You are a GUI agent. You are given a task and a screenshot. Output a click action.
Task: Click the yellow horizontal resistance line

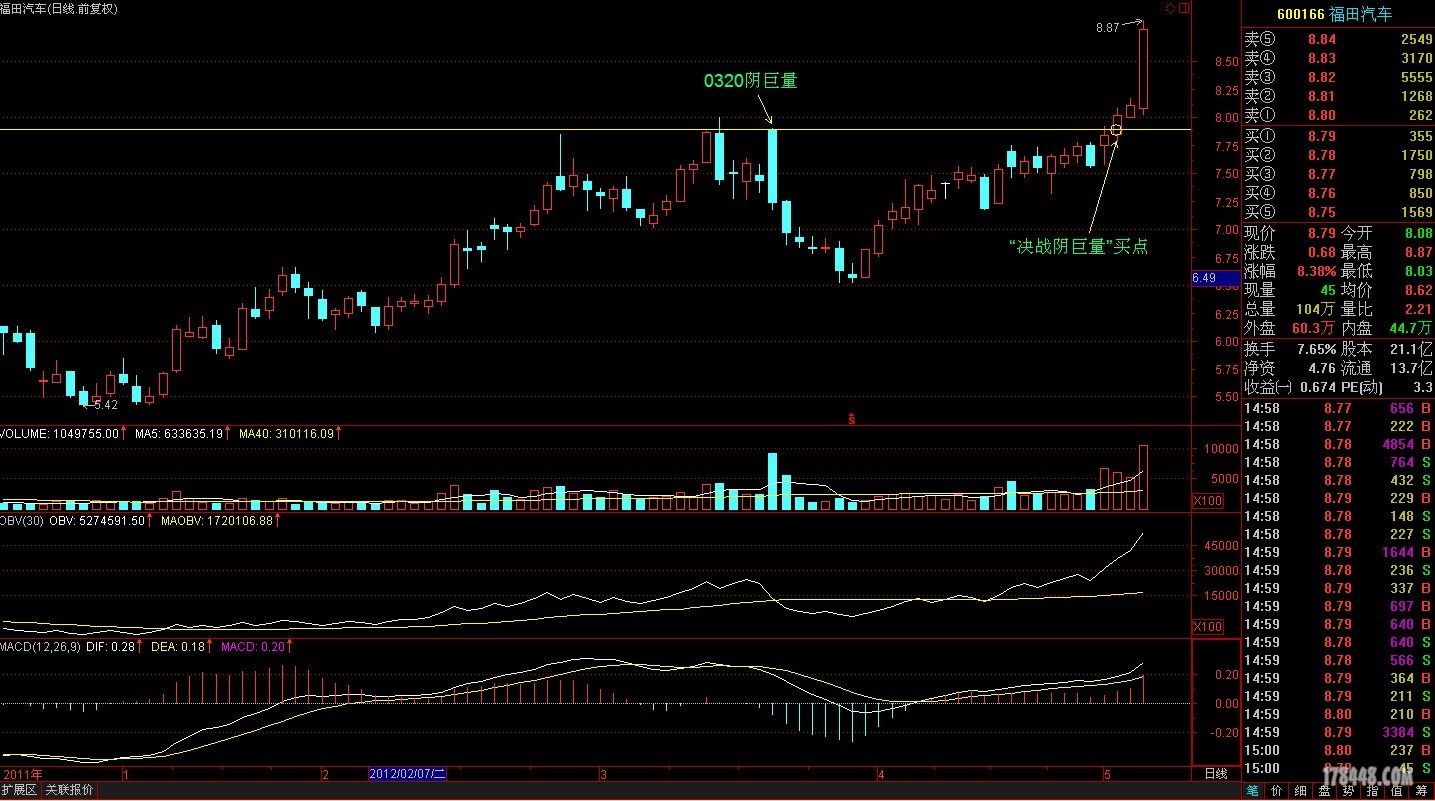[x=400, y=130]
